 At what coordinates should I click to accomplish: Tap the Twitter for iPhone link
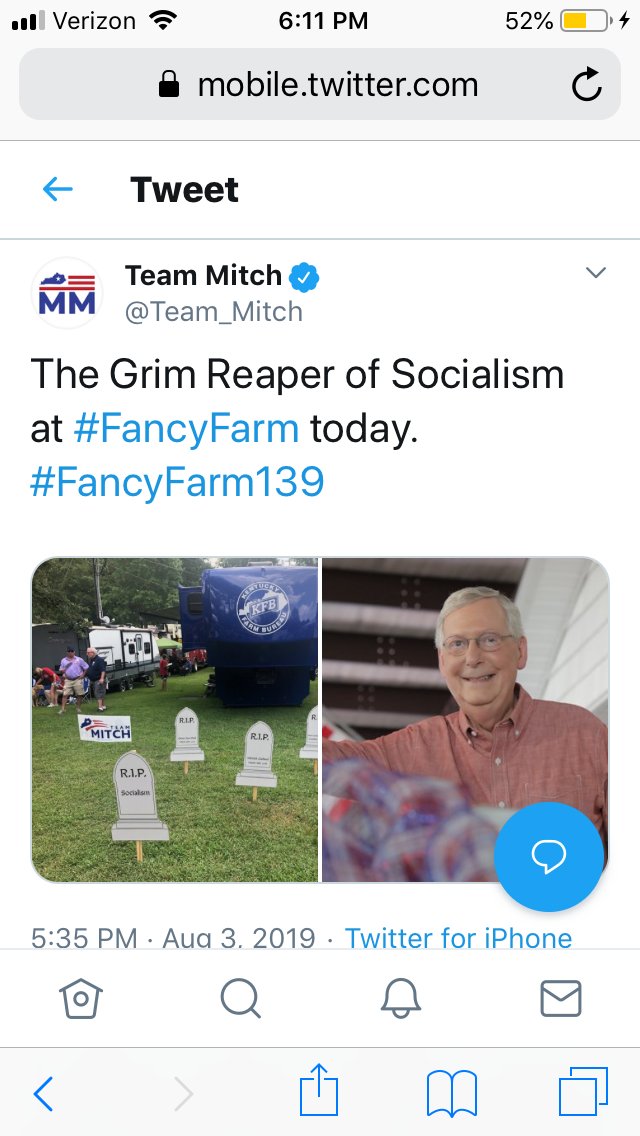458,937
